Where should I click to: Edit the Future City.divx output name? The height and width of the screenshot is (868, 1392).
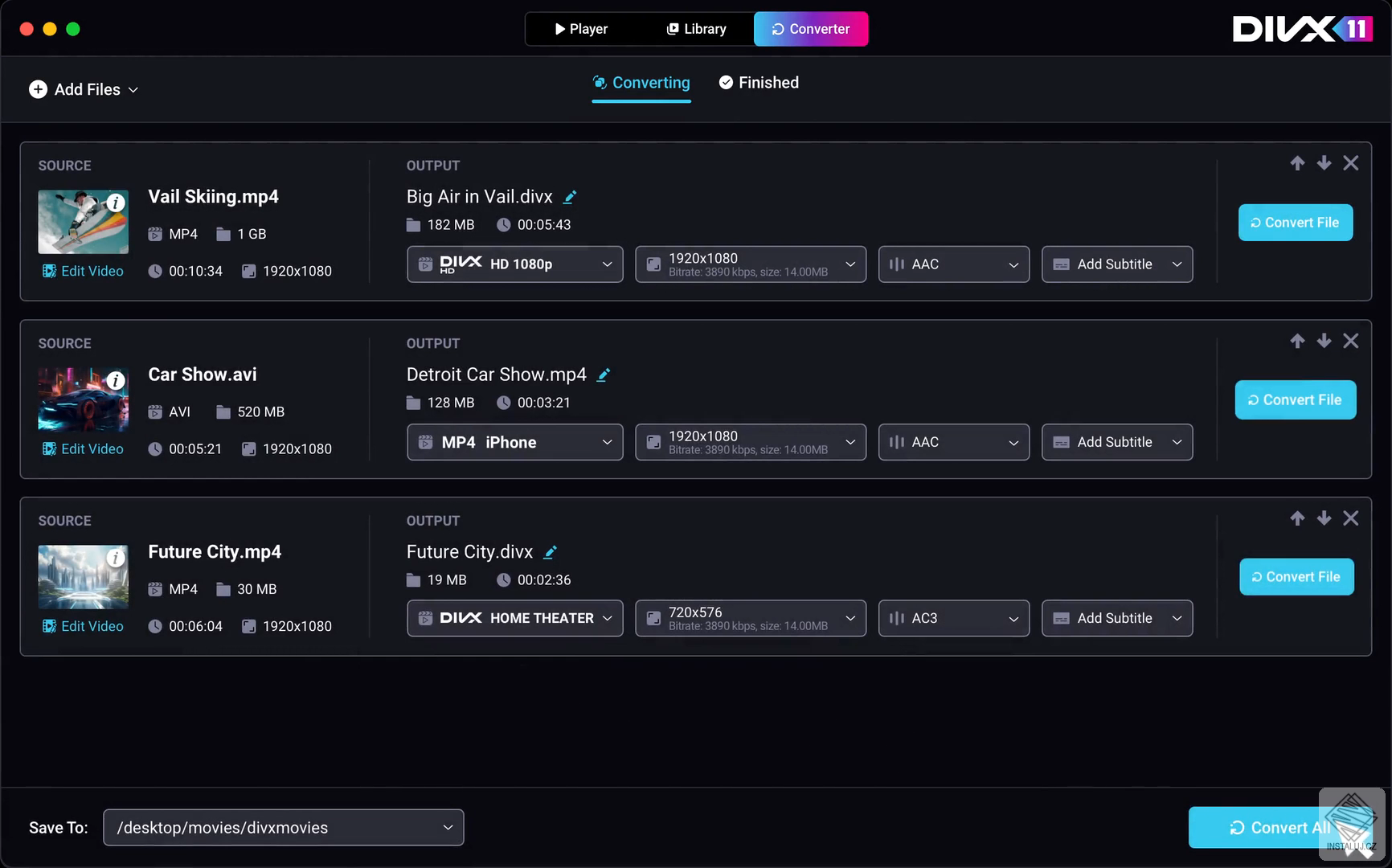(551, 552)
